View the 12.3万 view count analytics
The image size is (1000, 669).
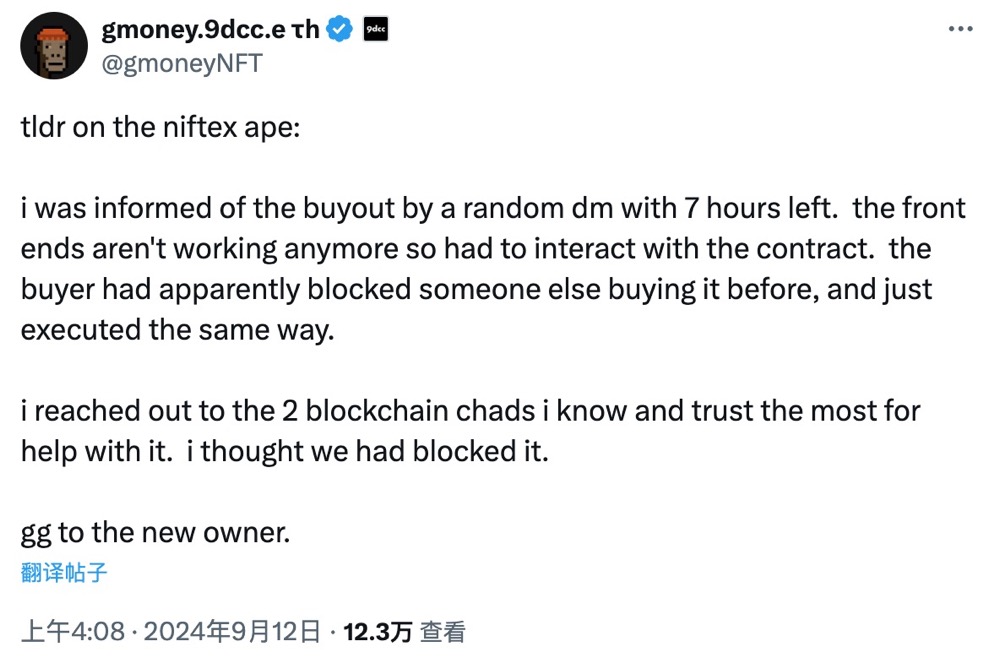point(377,632)
